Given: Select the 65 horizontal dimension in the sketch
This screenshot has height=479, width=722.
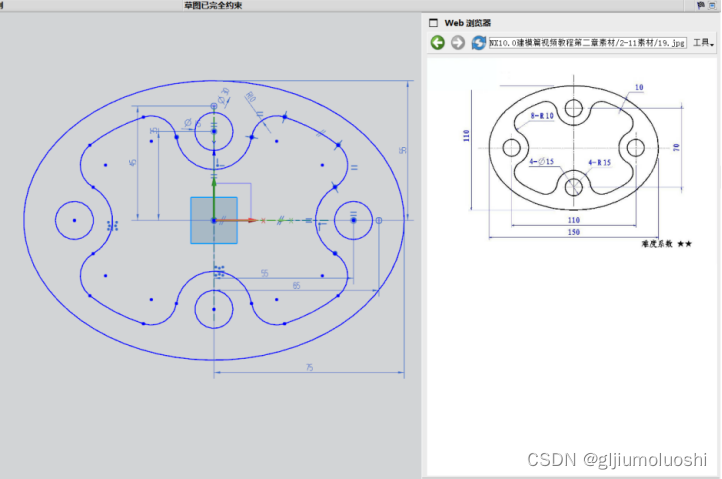Looking at the screenshot, I should coord(297,286).
